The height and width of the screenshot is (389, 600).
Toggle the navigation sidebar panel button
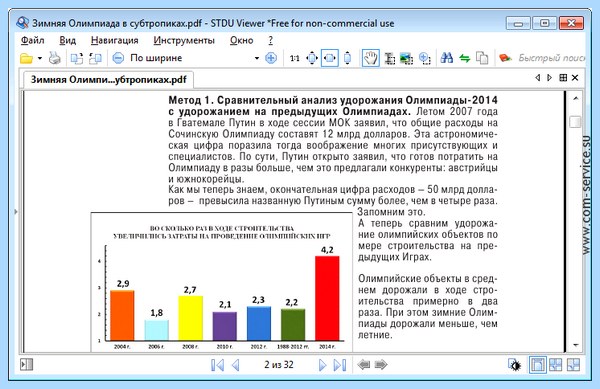[26, 365]
